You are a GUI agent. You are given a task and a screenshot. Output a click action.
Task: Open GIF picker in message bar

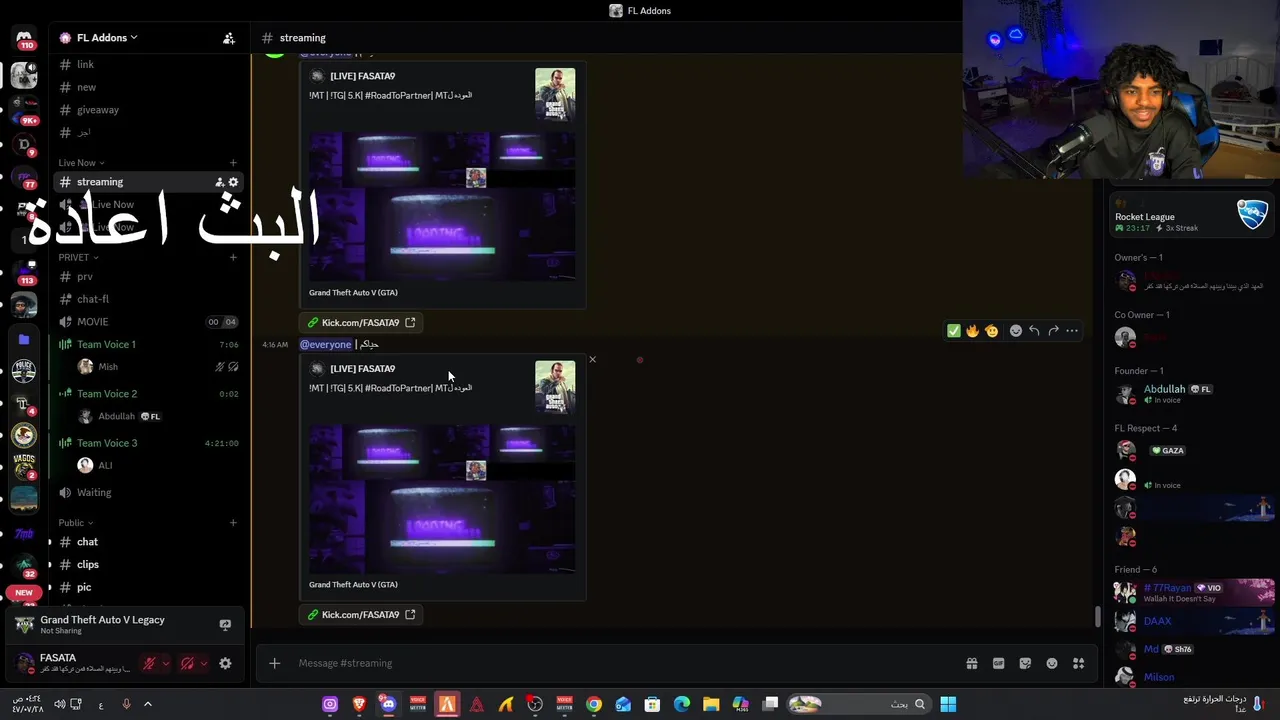(998, 663)
